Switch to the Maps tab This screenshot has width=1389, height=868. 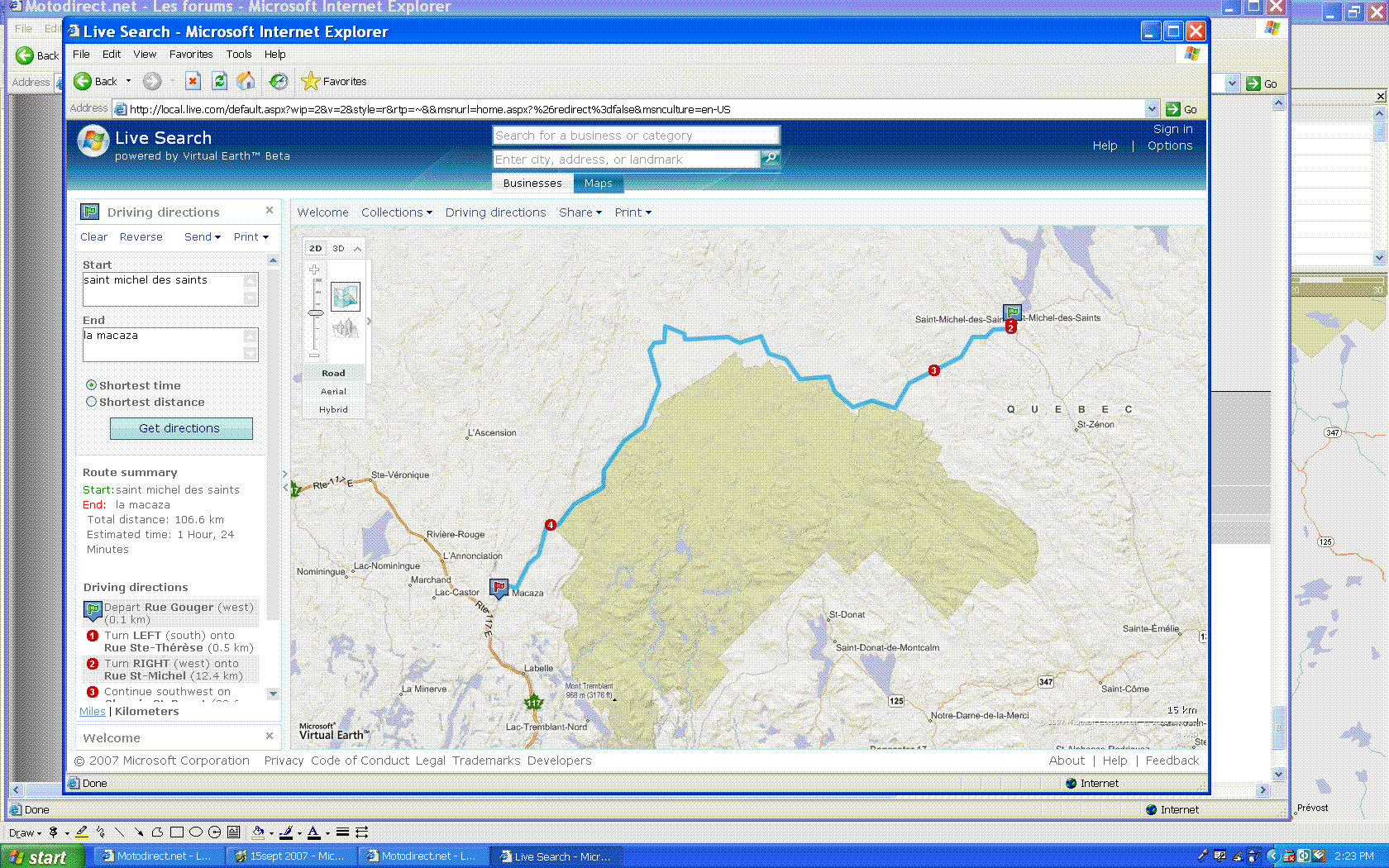tap(599, 183)
